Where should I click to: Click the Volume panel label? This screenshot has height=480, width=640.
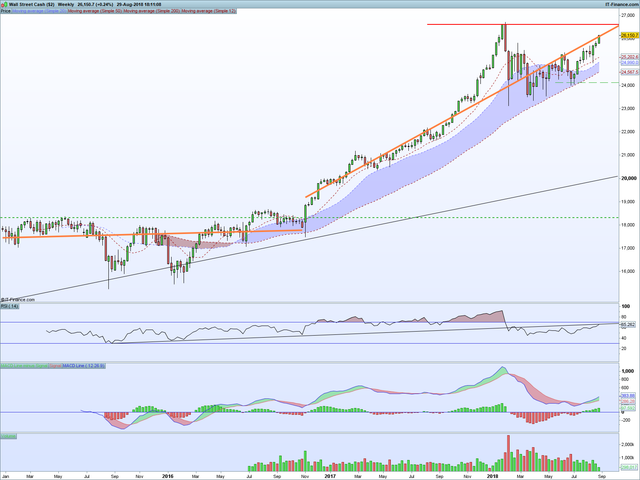point(9,436)
